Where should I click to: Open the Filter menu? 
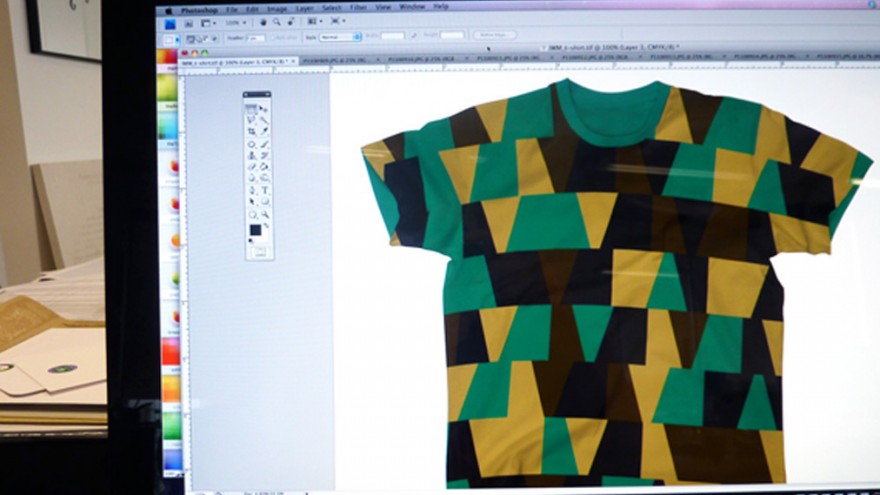point(358,7)
